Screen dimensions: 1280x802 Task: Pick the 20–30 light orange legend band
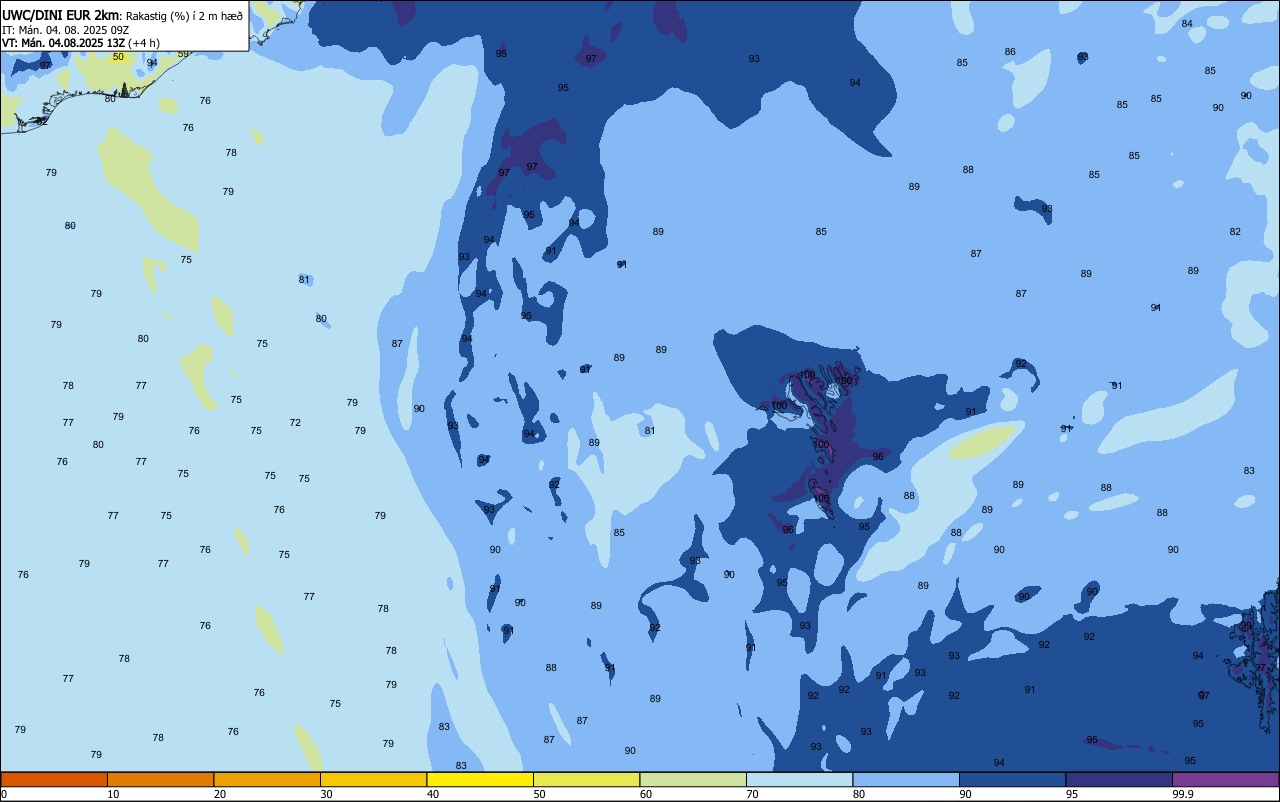[x=267, y=779]
